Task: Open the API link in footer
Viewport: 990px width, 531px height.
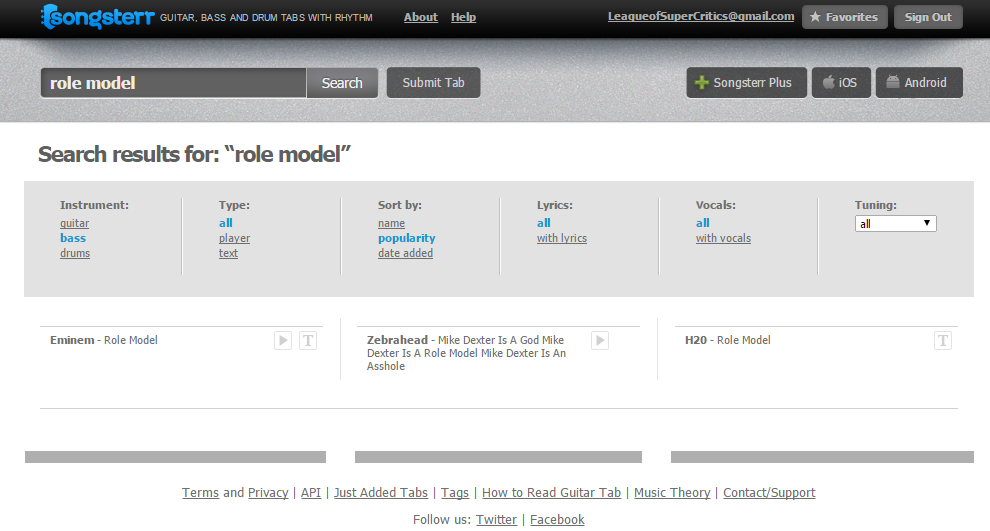Action: pos(311,492)
